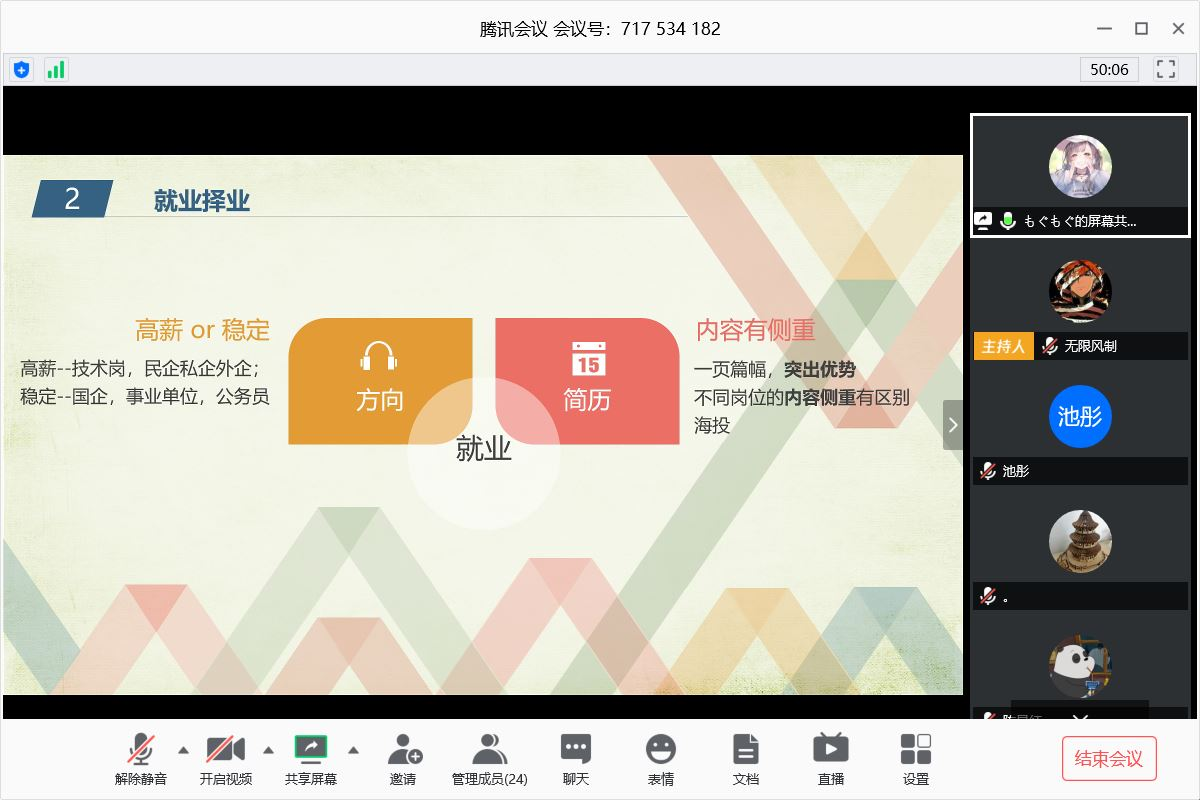Screen dimensions: 1200x800
Task: Click the 结束会议 end meeting button
Action: (x=1109, y=758)
